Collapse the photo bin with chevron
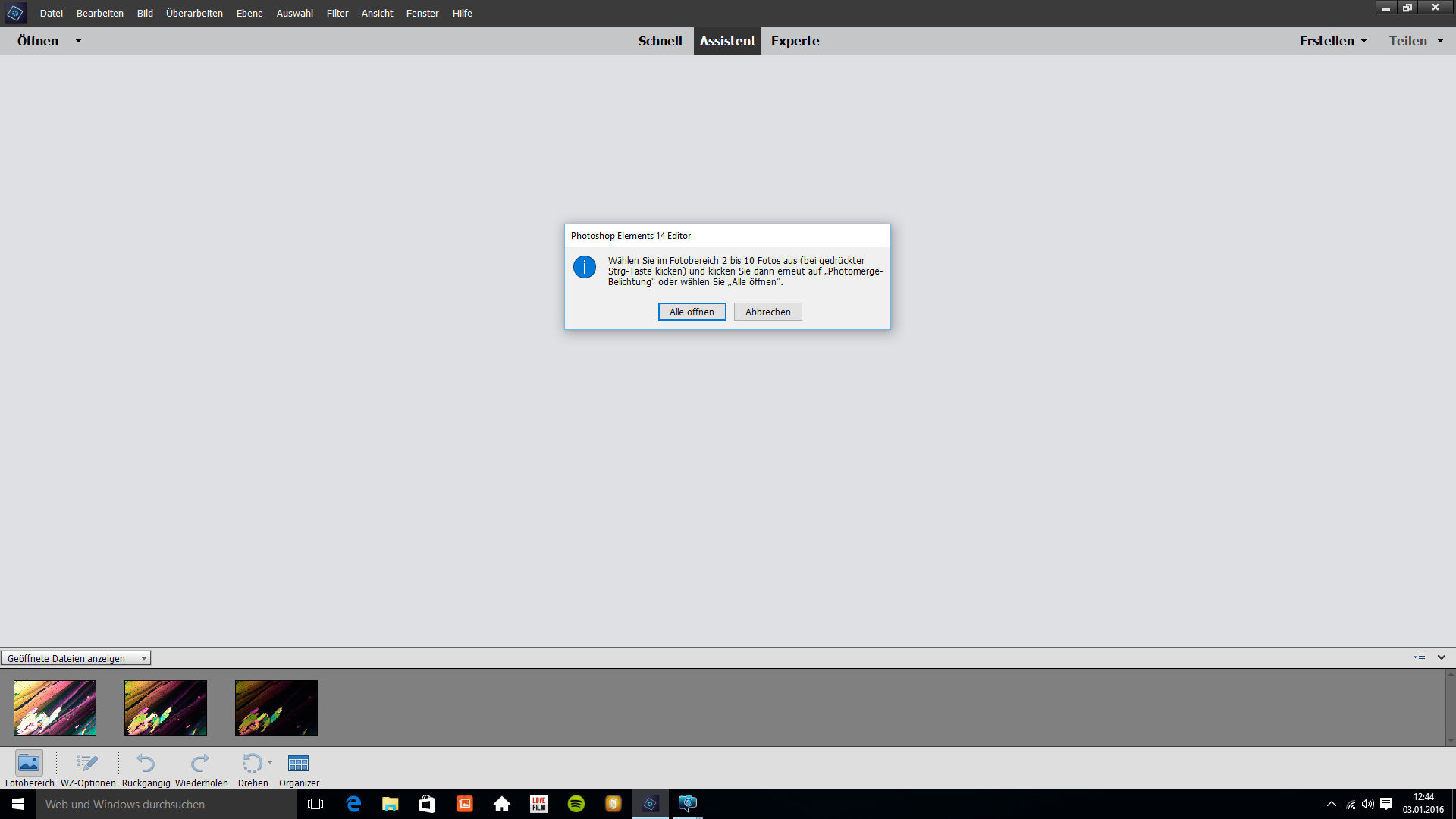The image size is (1456, 819). (x=1442, y=657)
